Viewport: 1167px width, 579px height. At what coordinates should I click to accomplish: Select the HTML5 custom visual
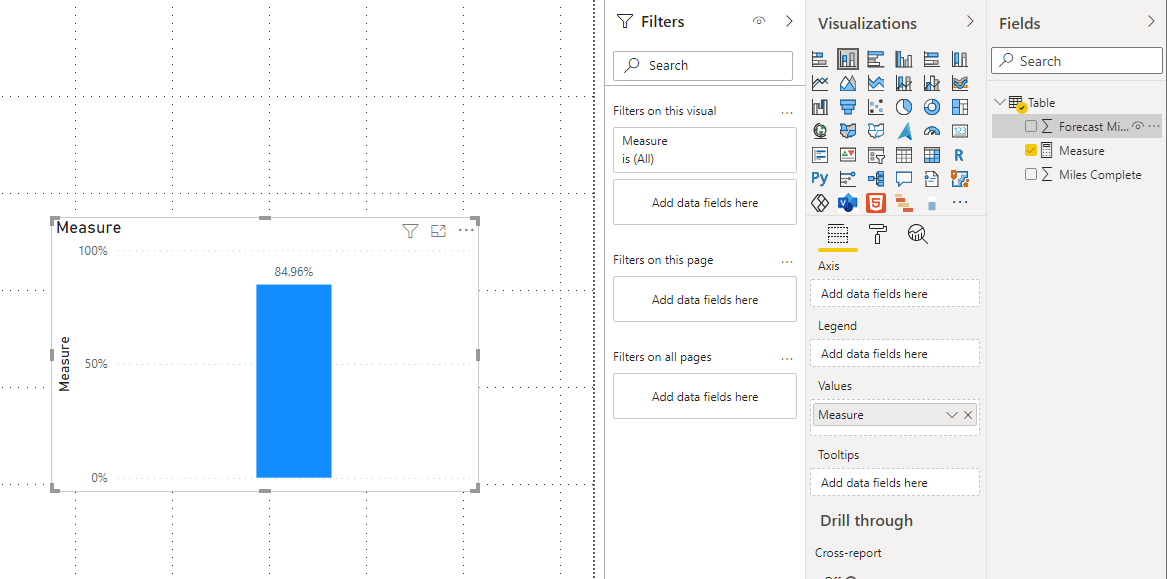click(876, 202)
